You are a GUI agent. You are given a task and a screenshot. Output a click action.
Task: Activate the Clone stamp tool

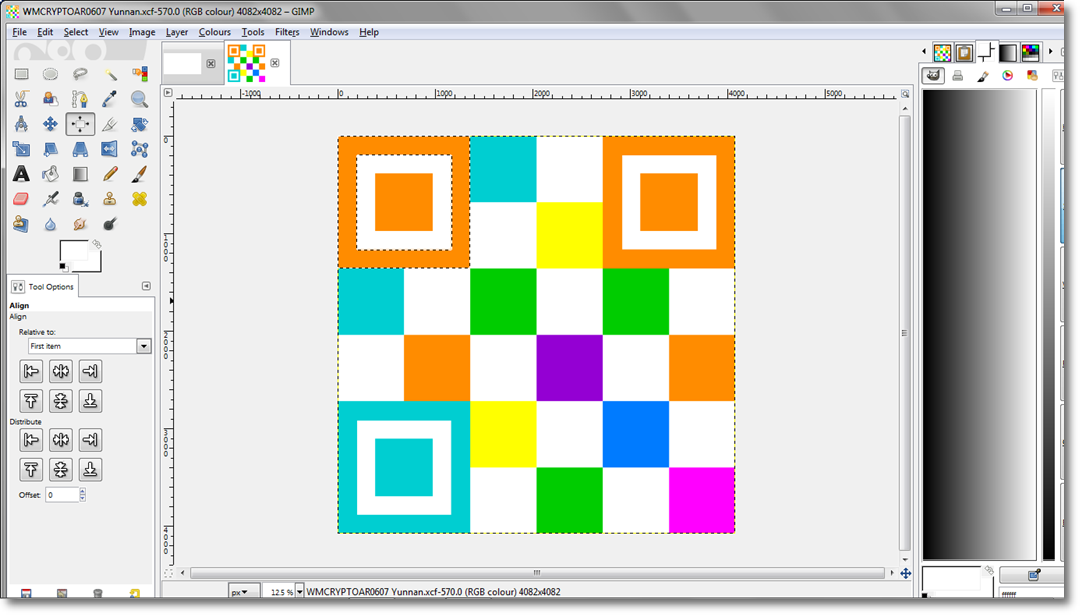point(110,199)
